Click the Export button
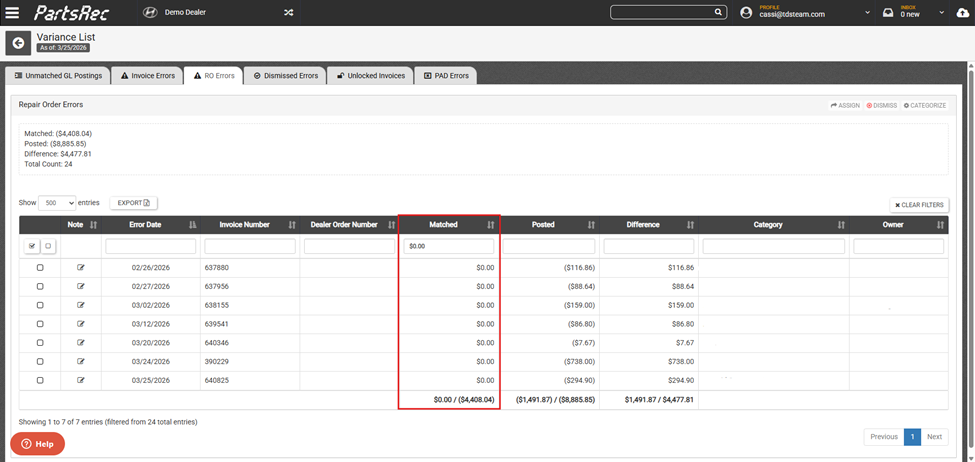Image resolution: width=975 pixels, height=462 pixels. [x=134, y=203]
